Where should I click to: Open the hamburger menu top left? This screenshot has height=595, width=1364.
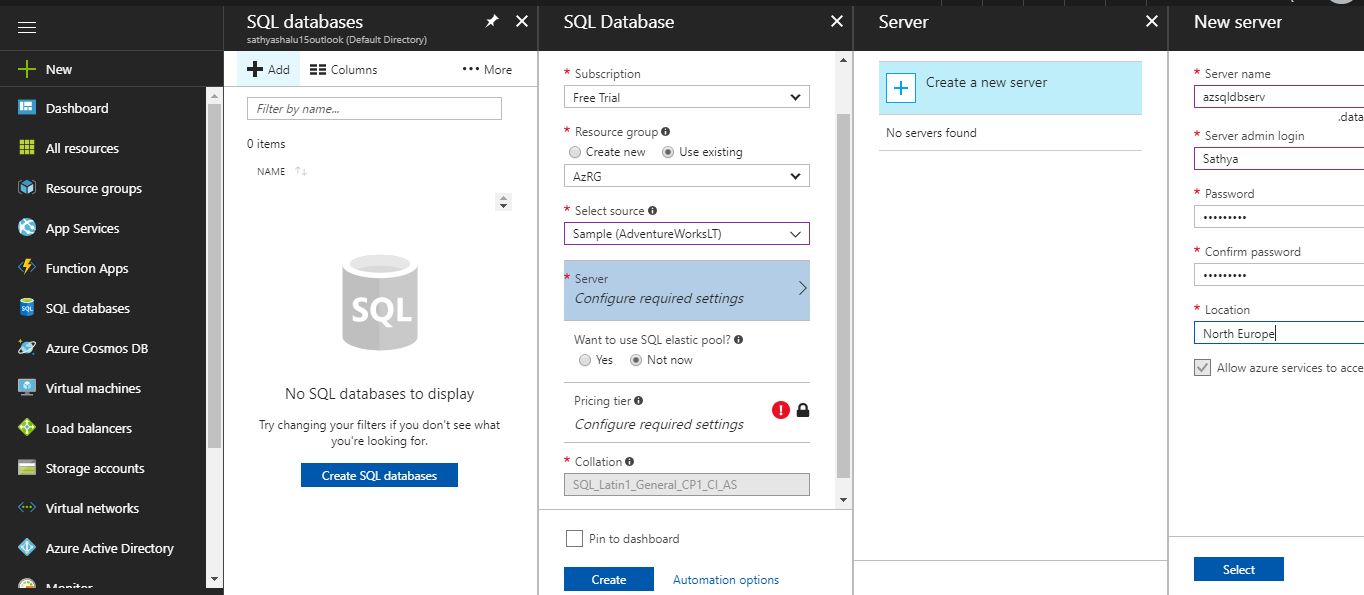tap(27, 27)
